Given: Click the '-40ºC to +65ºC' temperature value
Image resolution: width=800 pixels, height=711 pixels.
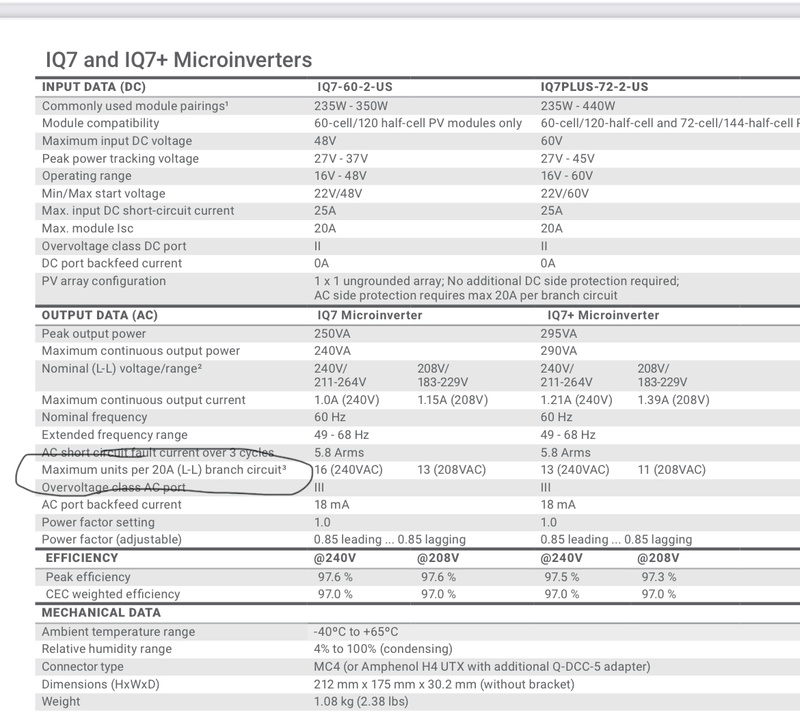Looking at the screenshot, I should 356,632.
